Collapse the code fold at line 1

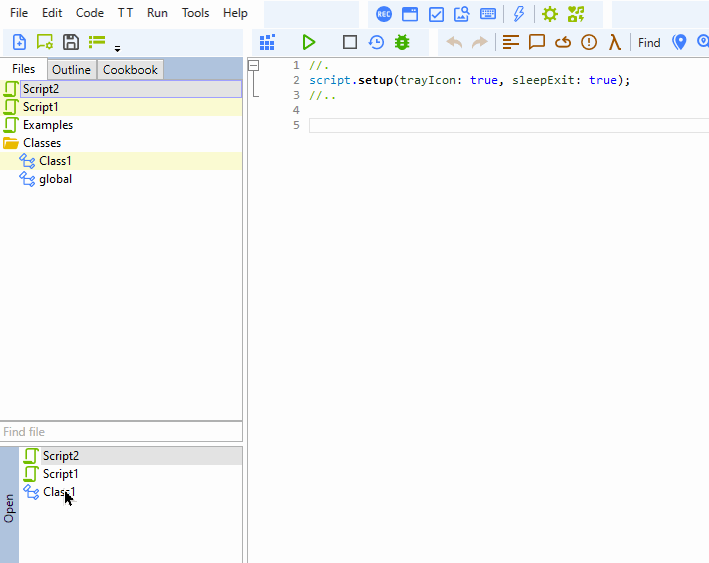coord(253,65)
